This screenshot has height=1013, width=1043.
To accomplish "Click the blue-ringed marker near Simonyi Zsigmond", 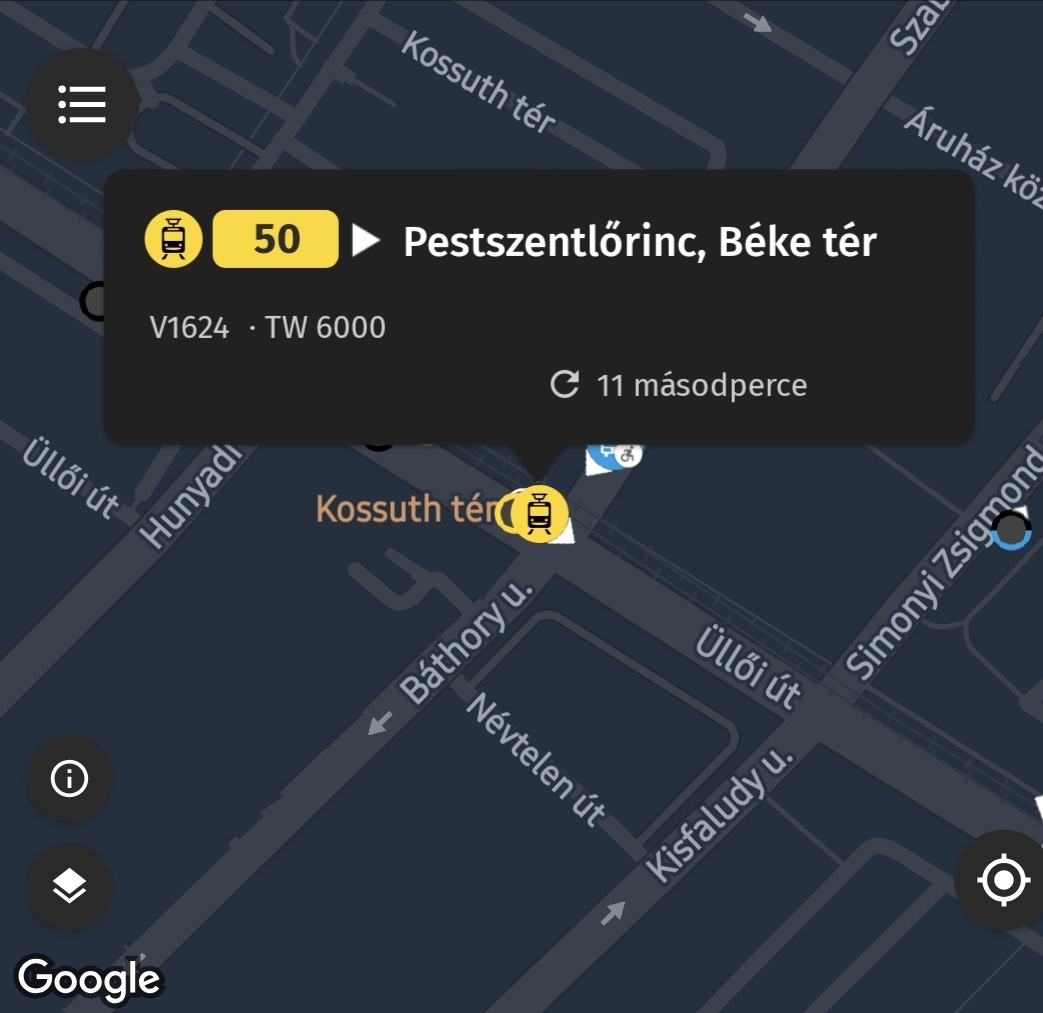I will pyautogui.click(x=1011, y=530).
